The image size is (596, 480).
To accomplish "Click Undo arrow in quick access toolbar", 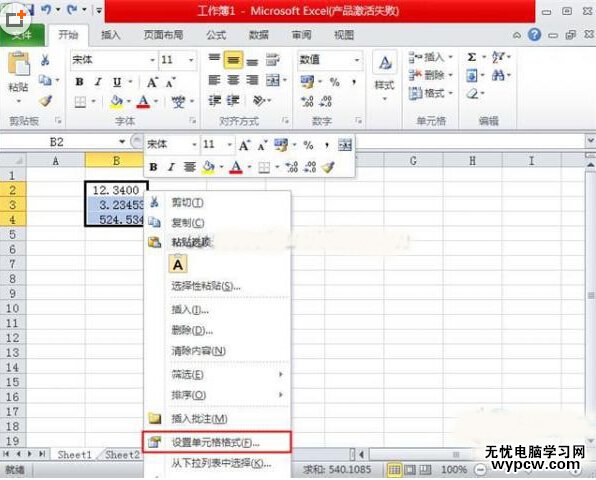I will click(46, 9).
